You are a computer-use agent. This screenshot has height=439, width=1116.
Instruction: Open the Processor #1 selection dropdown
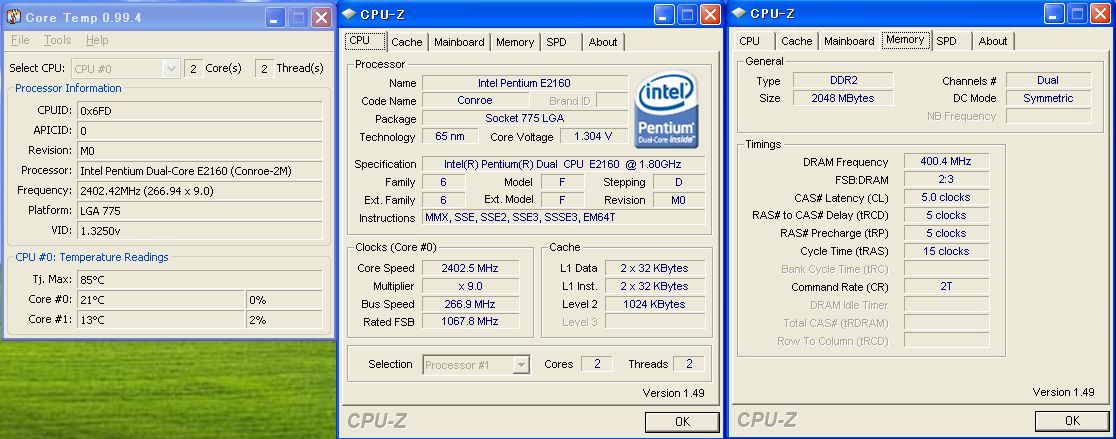[521, 365]
